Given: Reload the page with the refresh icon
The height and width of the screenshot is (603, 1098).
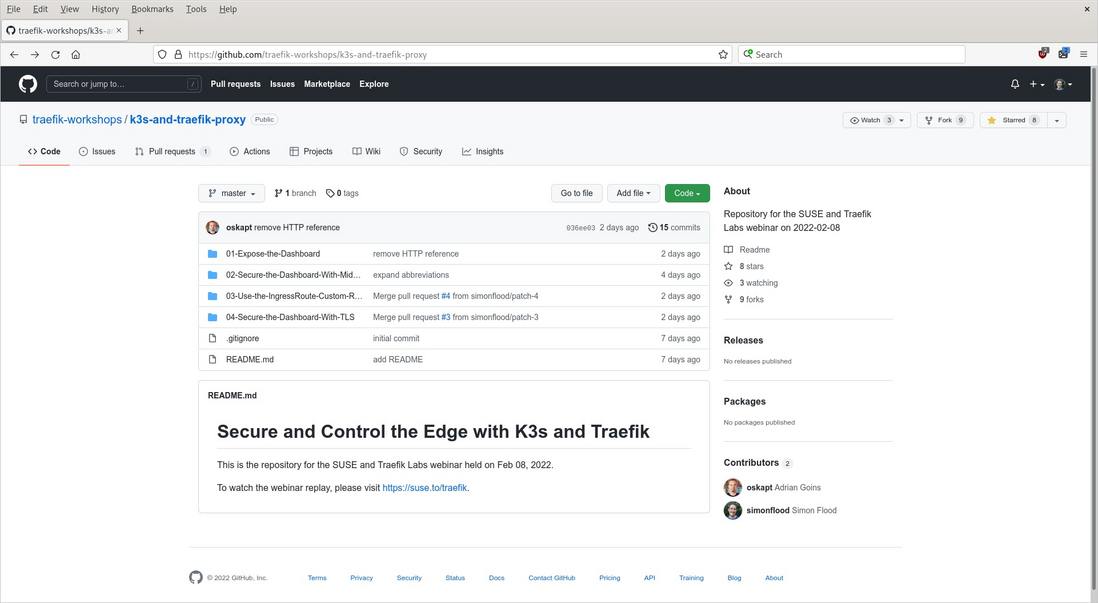Looking at the screenshot, I should [x=55, y=55].
